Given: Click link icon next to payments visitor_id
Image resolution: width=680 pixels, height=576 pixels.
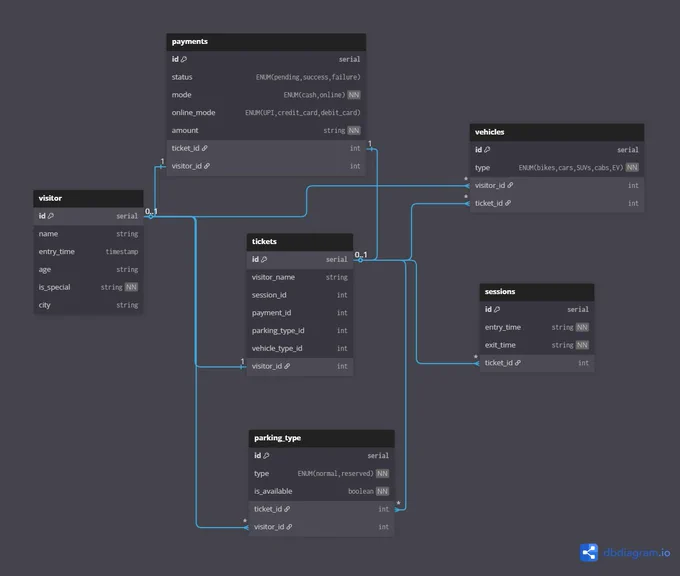Looking at the screenshot, I should 207,166.
